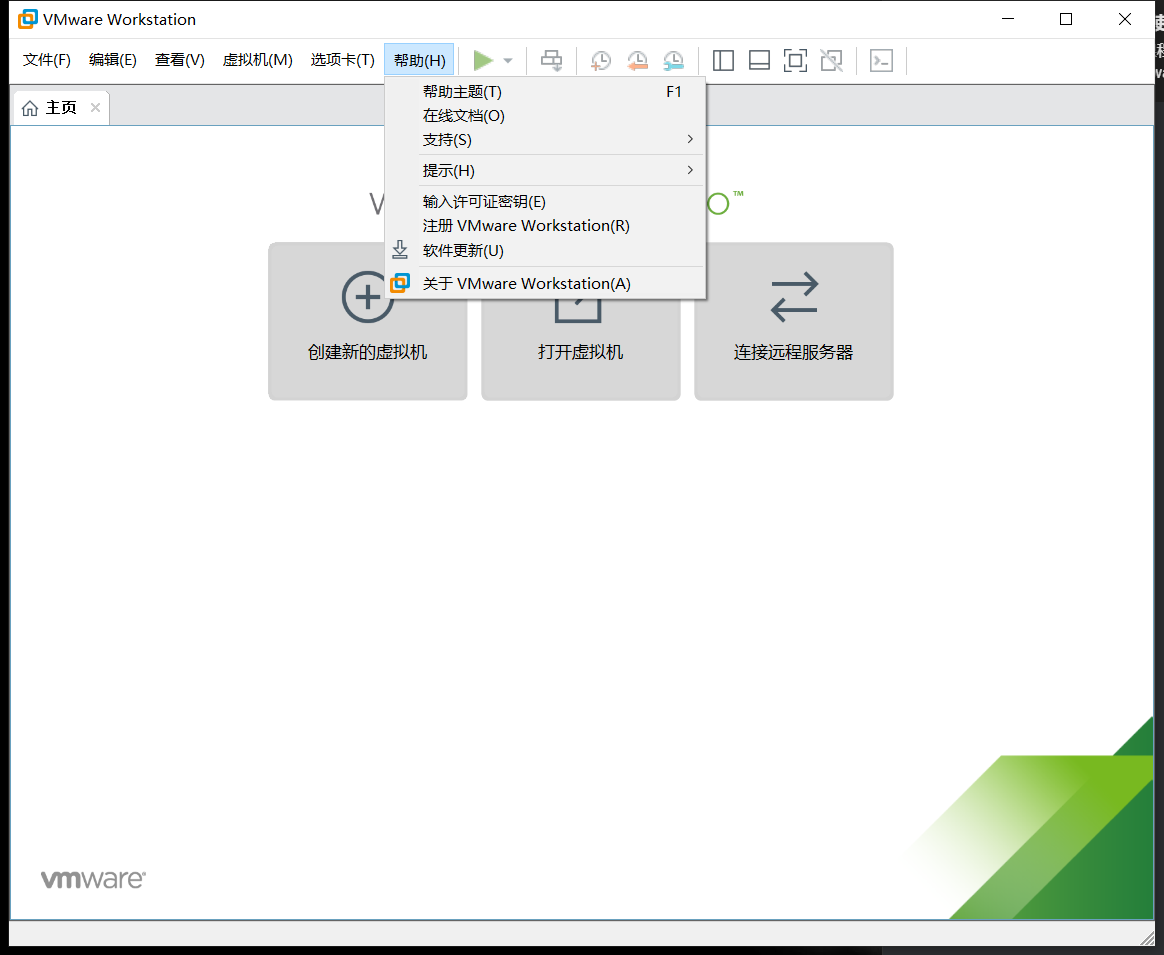
Task: Revert to snapshot with the orange arrow icon
Action: (637, 60)
